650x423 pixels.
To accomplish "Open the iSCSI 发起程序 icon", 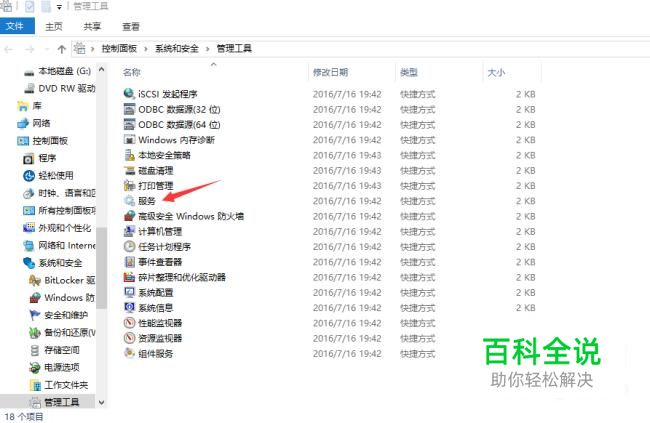I will 129,94.
